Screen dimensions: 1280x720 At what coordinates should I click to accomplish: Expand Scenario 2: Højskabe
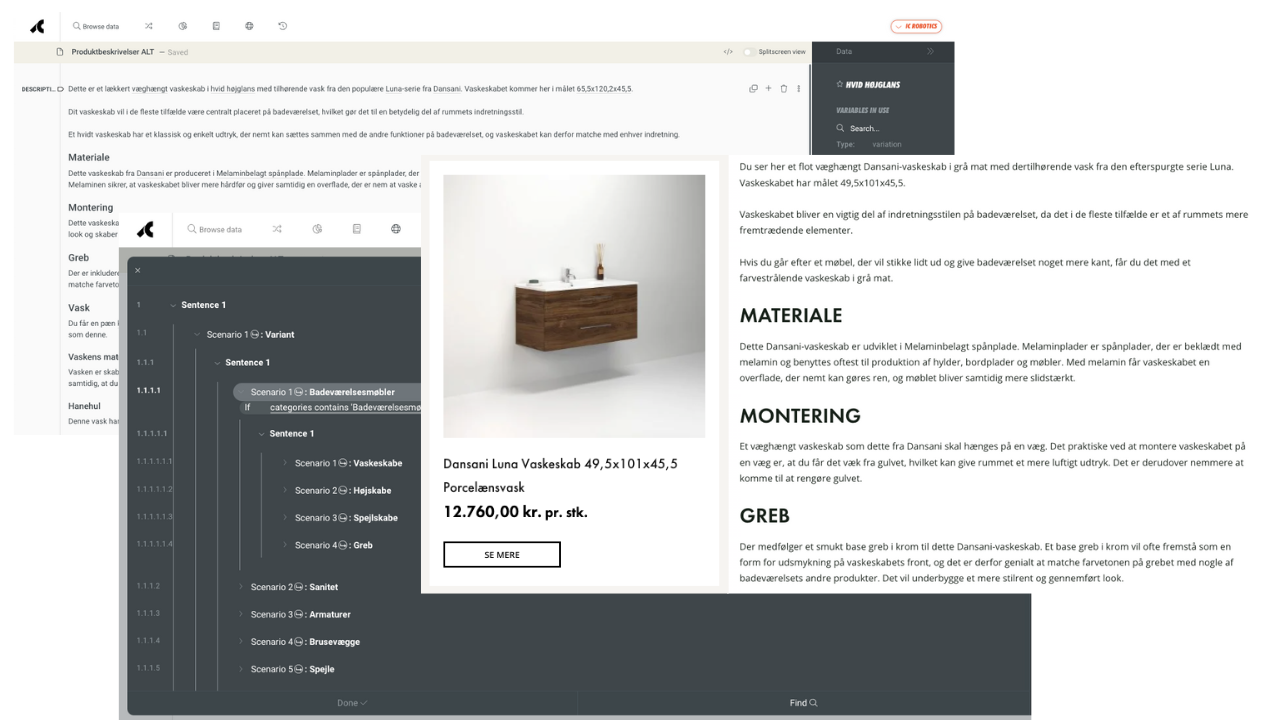click(x=284, y=491)
